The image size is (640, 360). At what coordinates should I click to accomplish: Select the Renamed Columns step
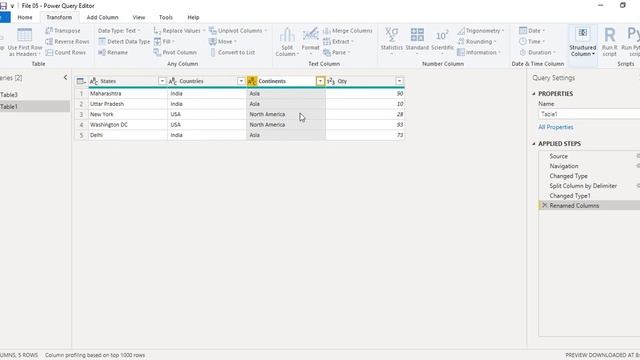tap(589, 205)
